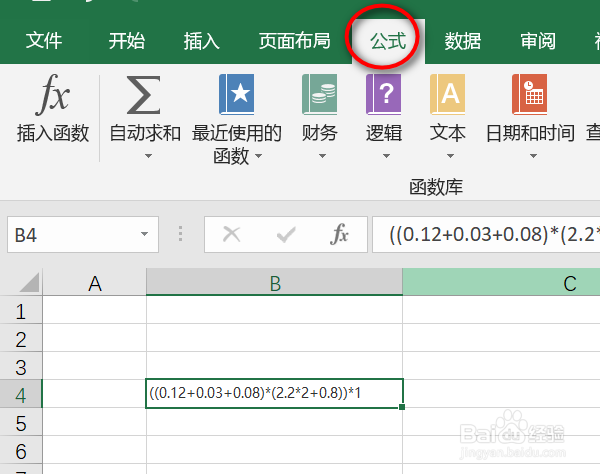Screen dimensions: 600x474
Task: Switch to the Insert (插入) tab
Action: click(202, 41)
